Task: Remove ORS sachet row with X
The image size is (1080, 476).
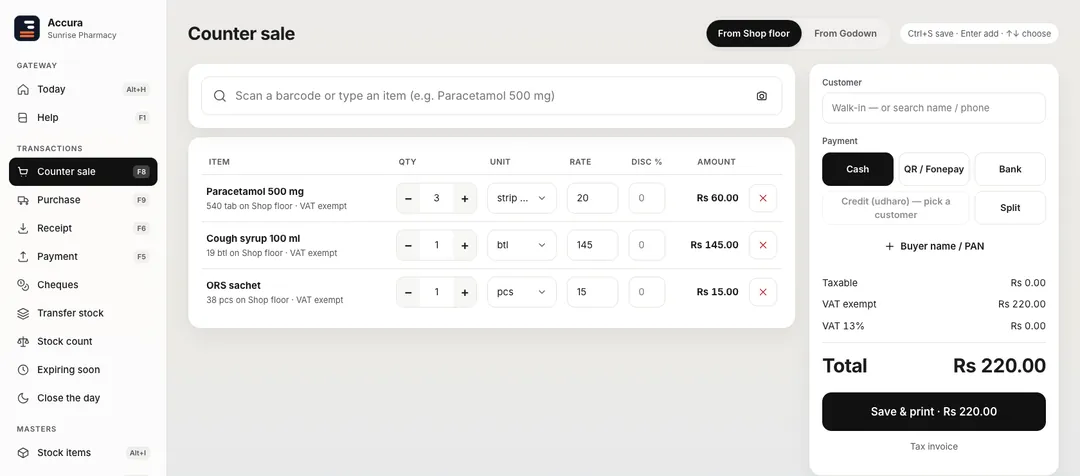Action: 762,292
